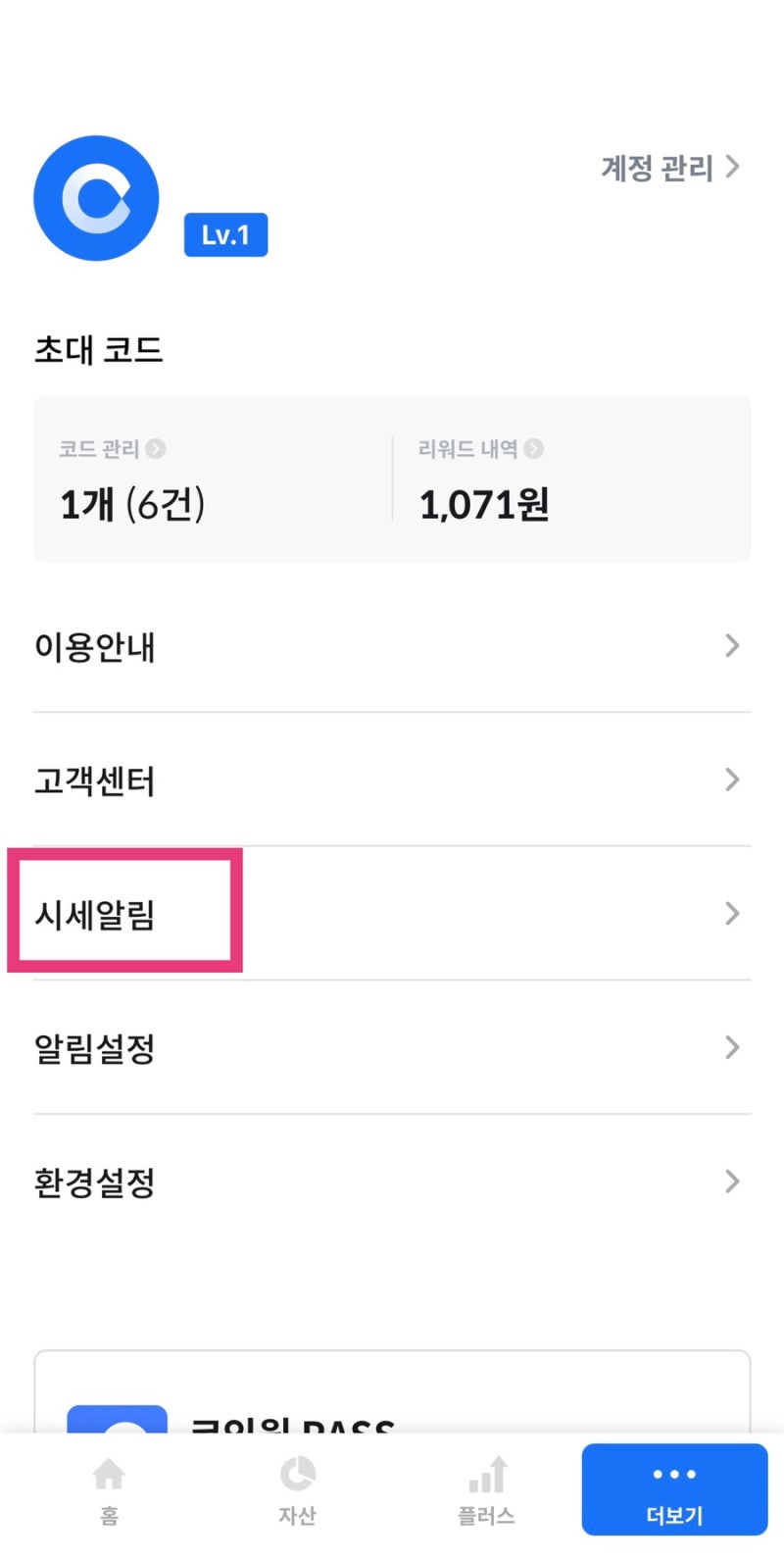Switch to the 더보기 tab
Screen dimensions: 784x1560
pos(673,1489)
